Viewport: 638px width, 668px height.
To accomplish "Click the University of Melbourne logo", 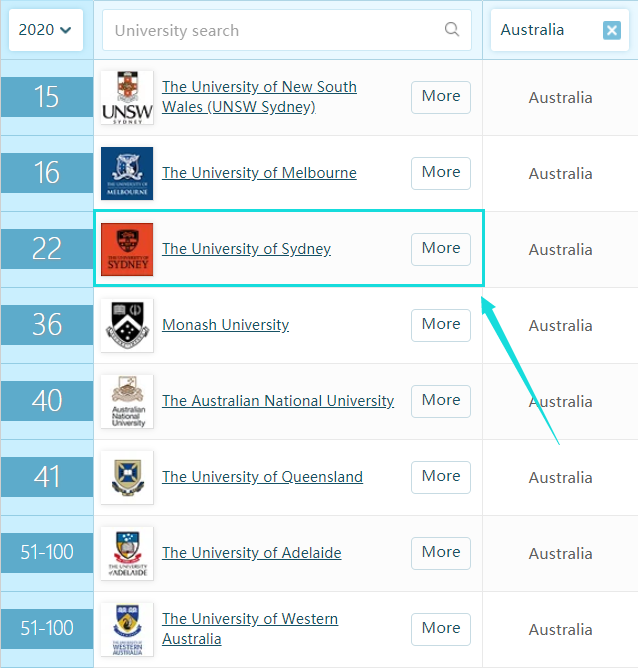I will pyautogui.click(x=127, y=173).
